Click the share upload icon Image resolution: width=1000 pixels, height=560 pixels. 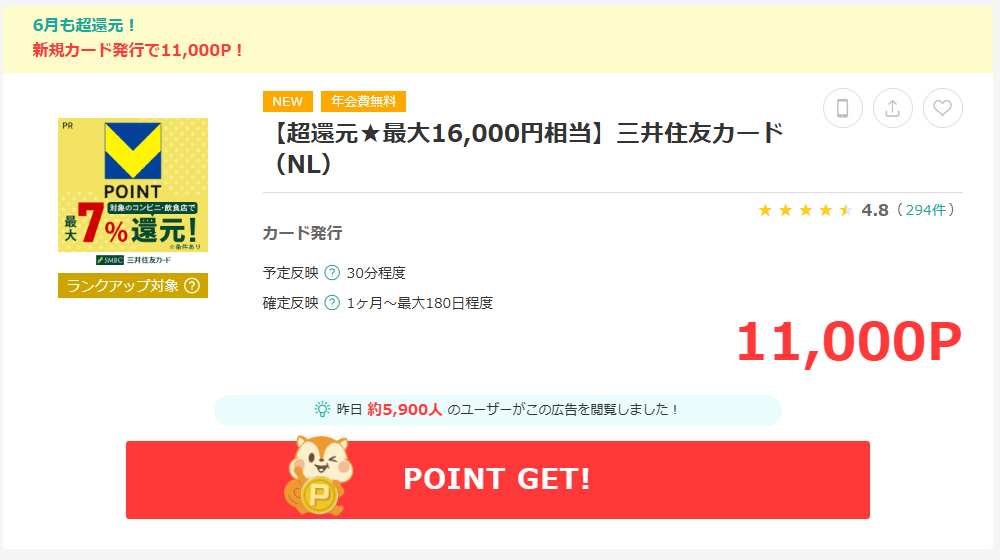click(x=892, y=108)
